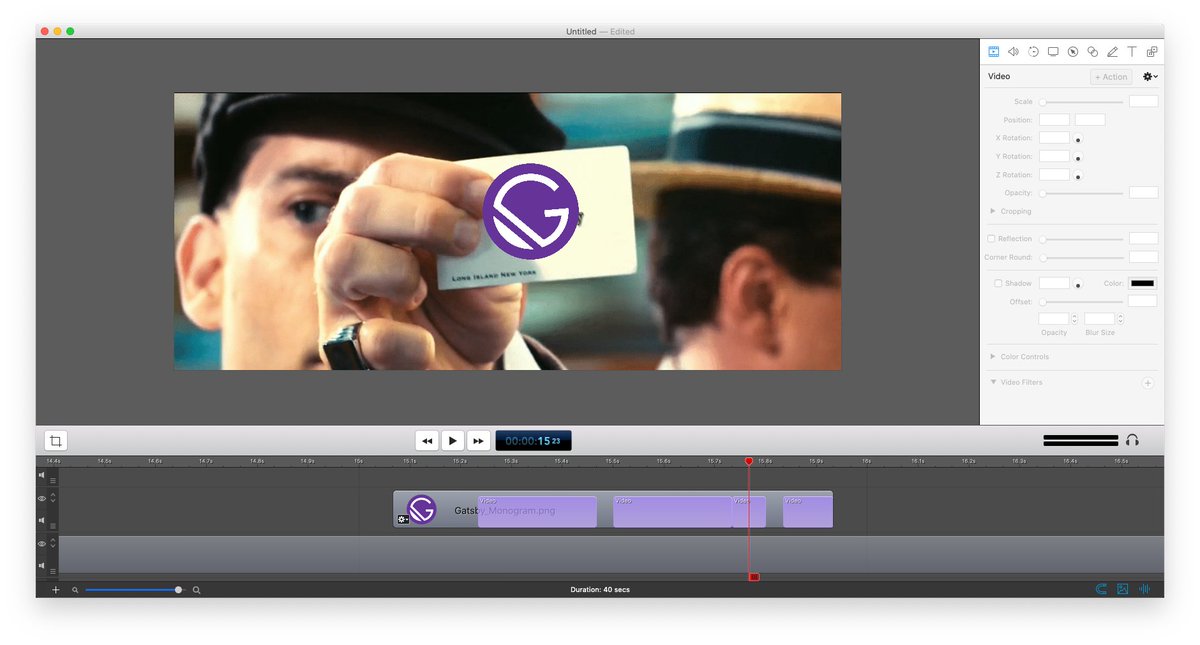Click the Opacity slider

pos(1081,193)
